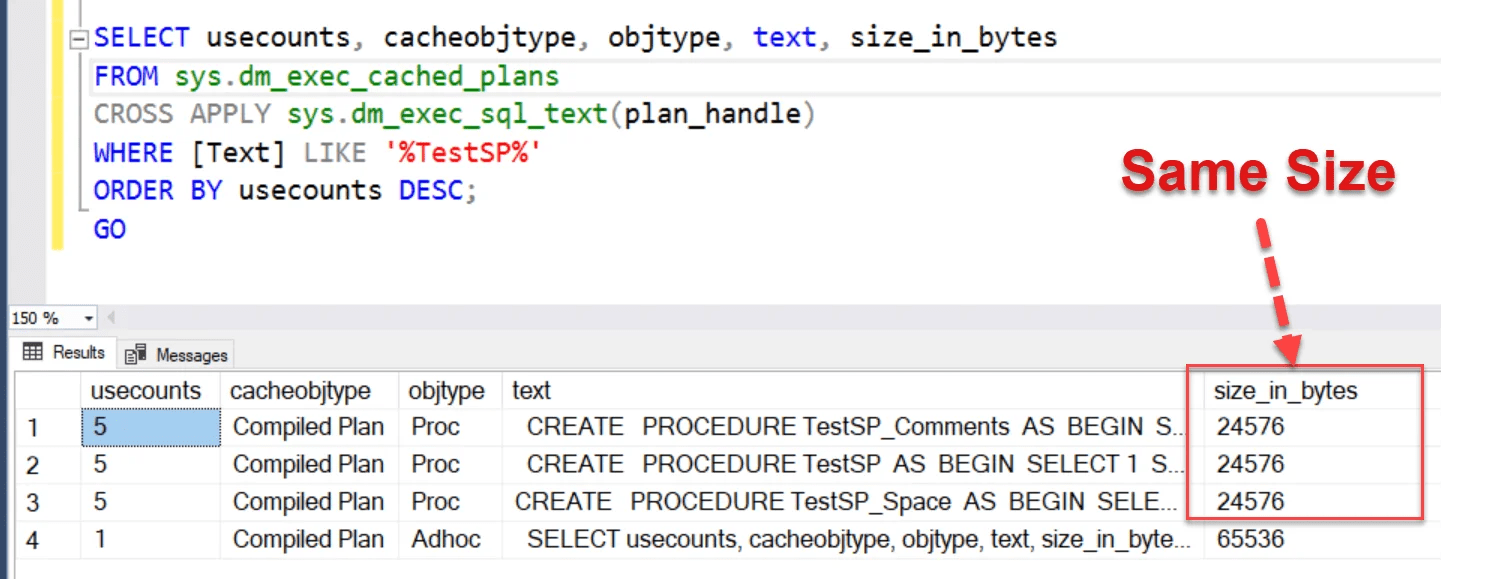
Task: Click the small left arrow beside the zoom box
Action: [110, 316]
